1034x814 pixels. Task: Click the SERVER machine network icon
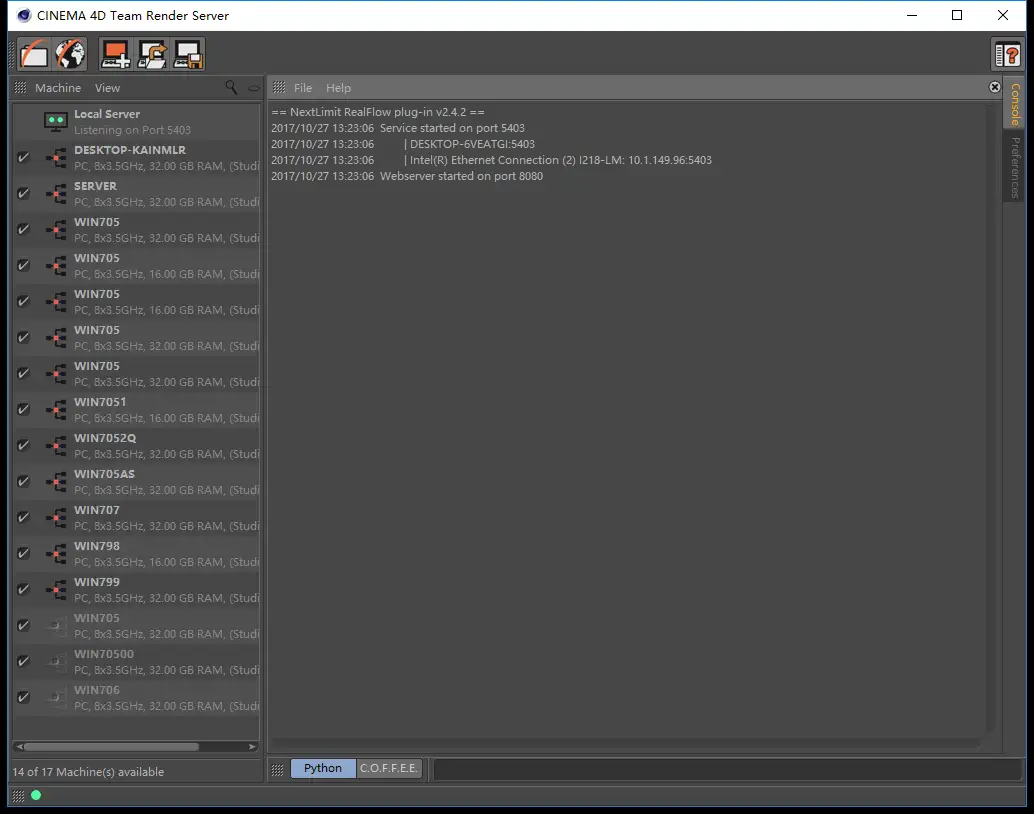[x=57, y=193]
